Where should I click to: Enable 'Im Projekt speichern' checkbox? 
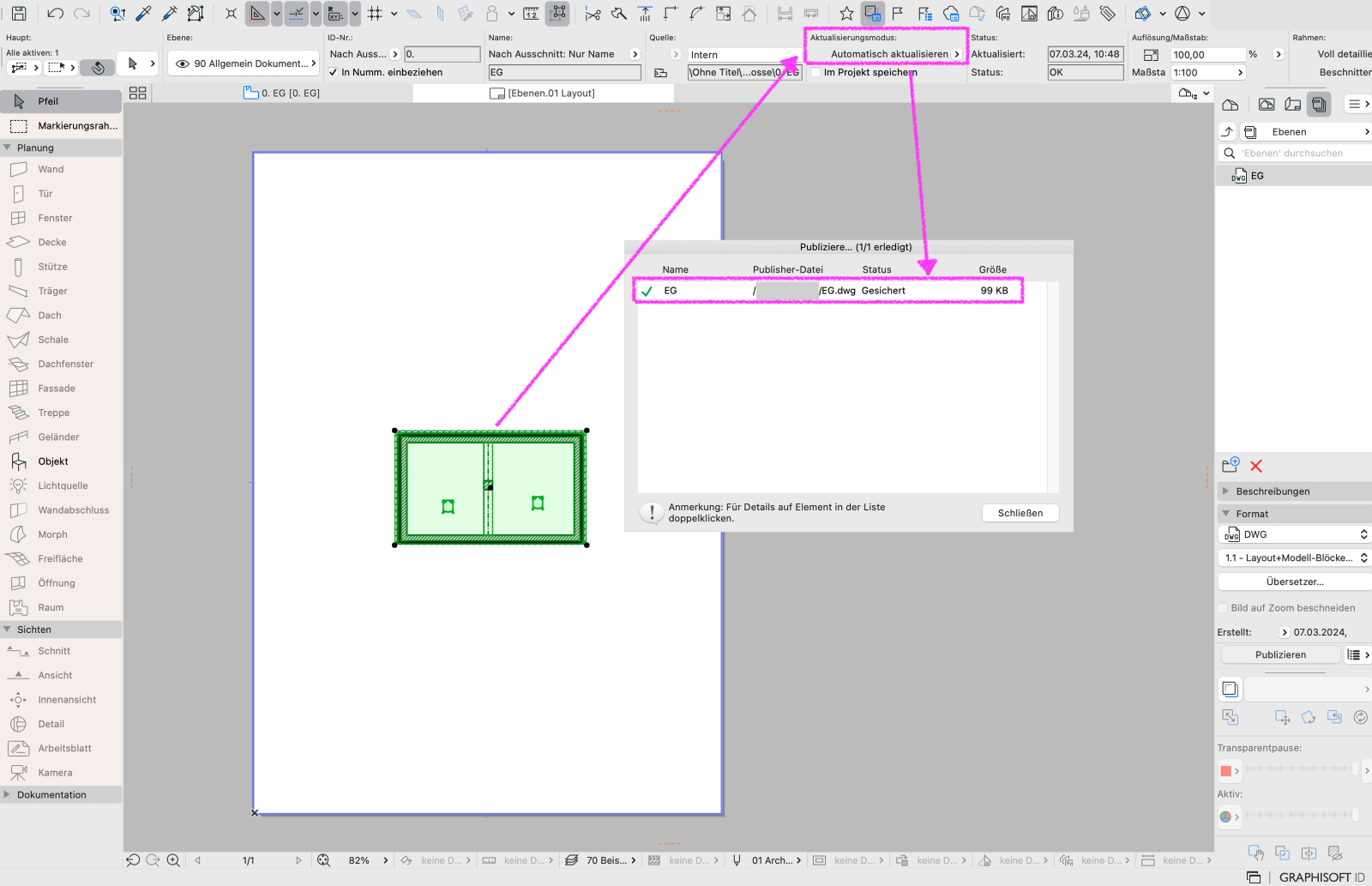815,72
